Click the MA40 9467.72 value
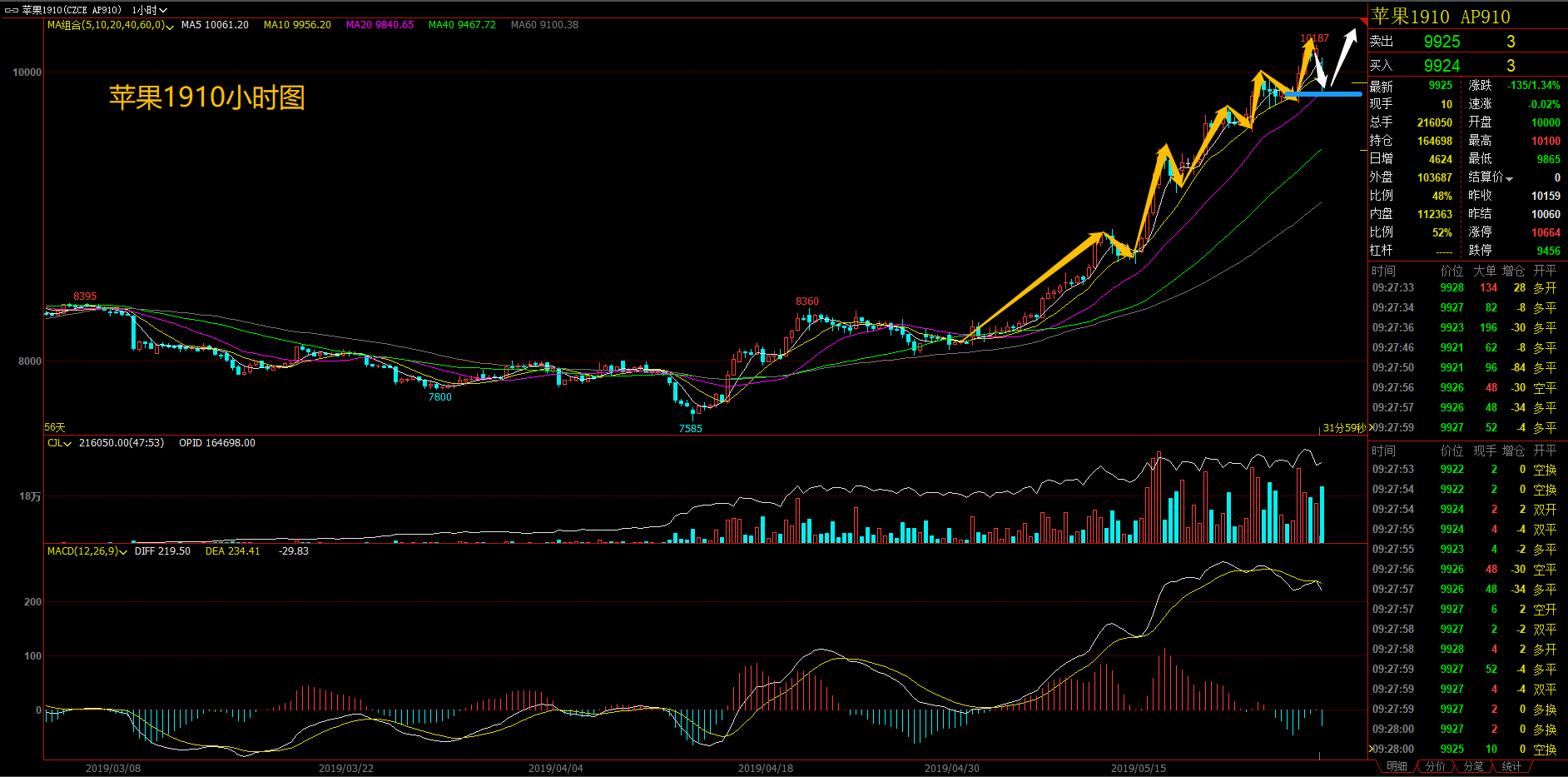1568x777 pixels. point(462,25)
